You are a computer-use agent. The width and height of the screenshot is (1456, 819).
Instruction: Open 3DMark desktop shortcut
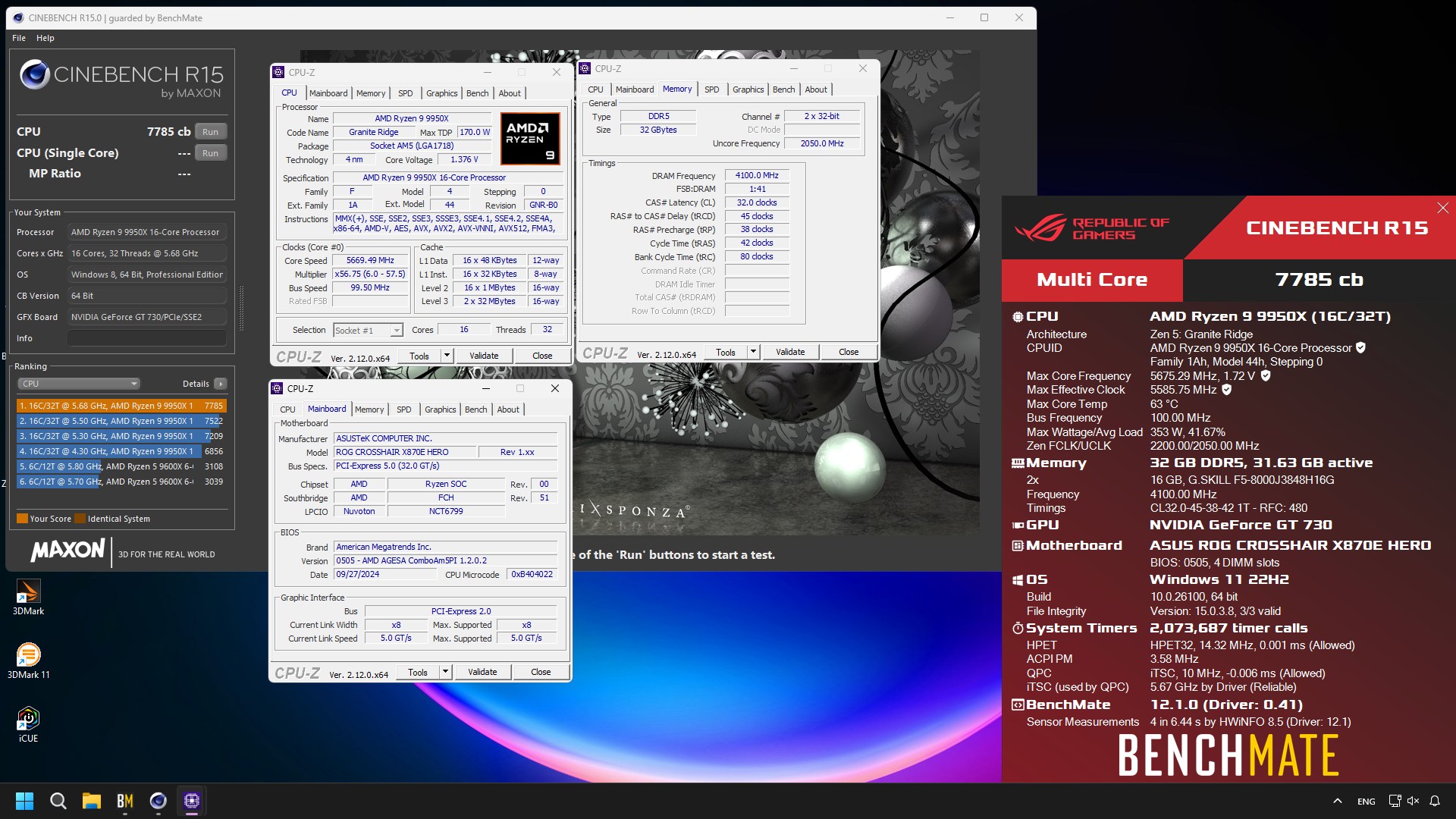point(28,597)
